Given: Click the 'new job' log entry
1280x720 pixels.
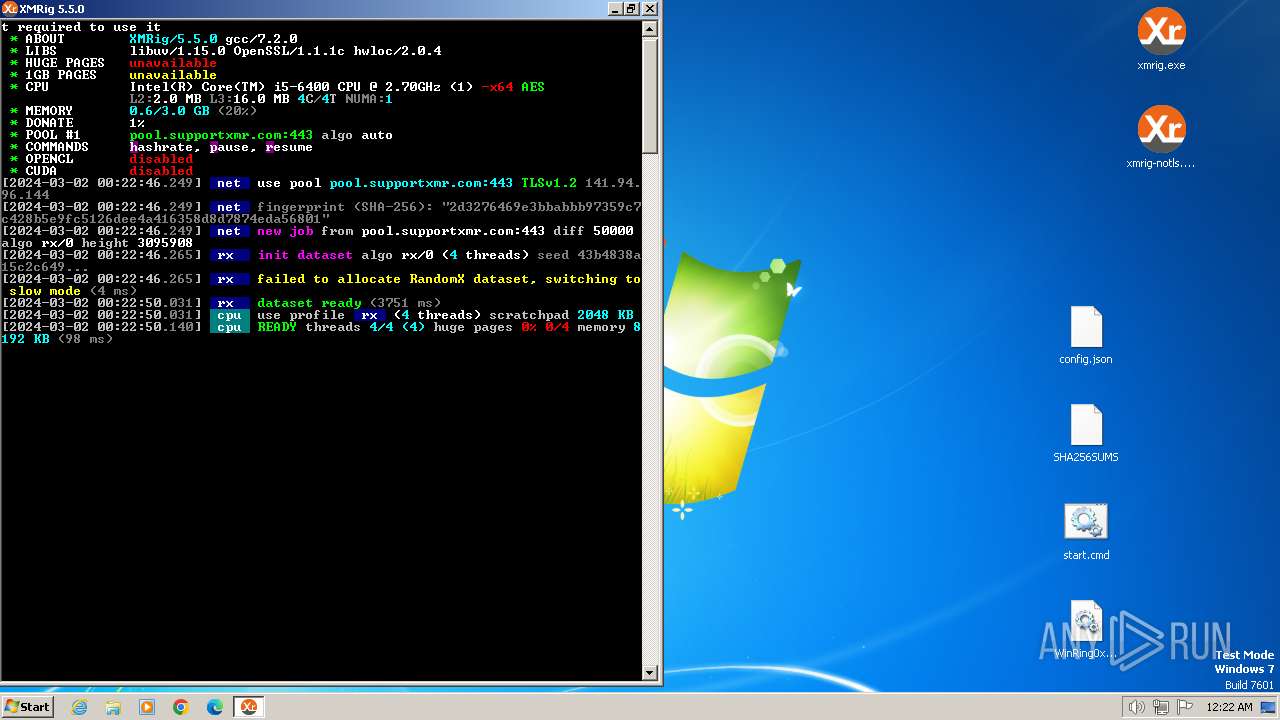Looking at the screenshot, I should coord(285,231).
